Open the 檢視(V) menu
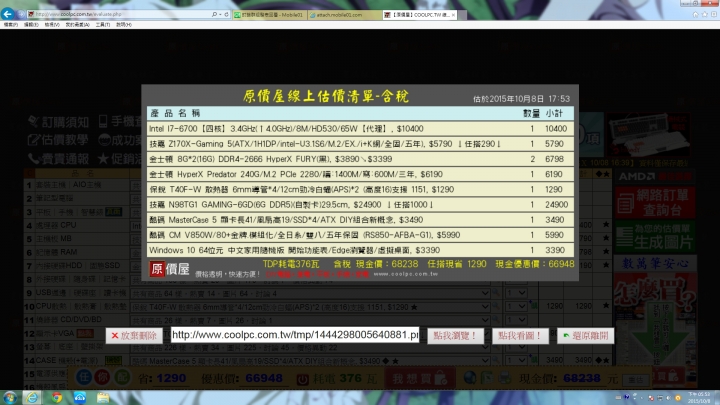Image resolution: width=720 pixels, height=405 pixels. click(52, 25)
